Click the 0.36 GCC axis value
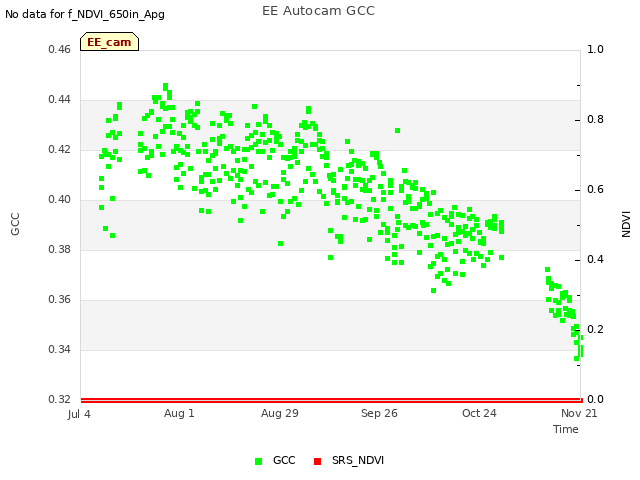Screen dimensions: 640x480 click(60, 300)
